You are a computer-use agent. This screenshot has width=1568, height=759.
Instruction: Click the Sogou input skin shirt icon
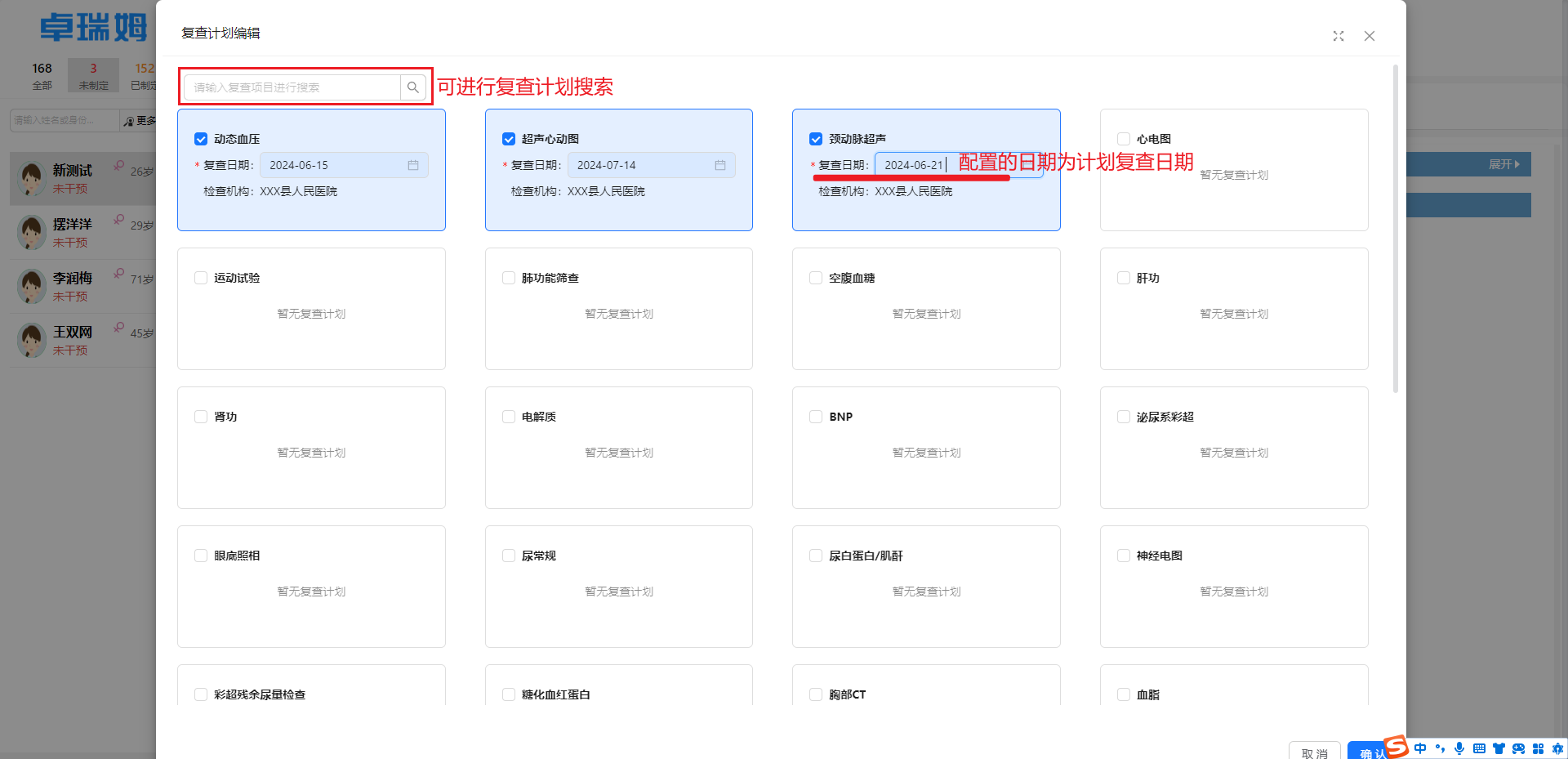pos(1499,748)
